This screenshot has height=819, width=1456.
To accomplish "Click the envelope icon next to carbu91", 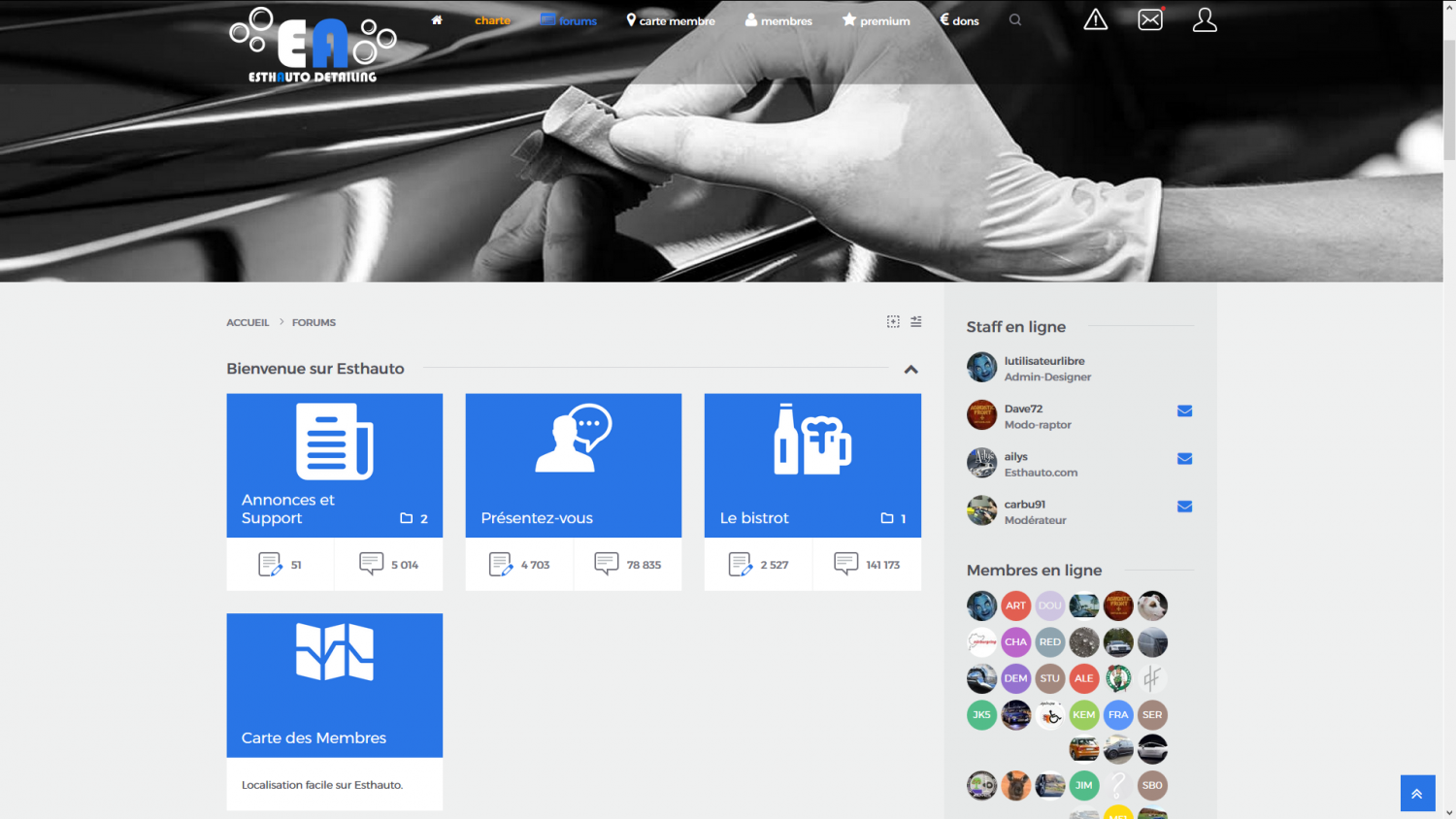I will point(1184,507).
